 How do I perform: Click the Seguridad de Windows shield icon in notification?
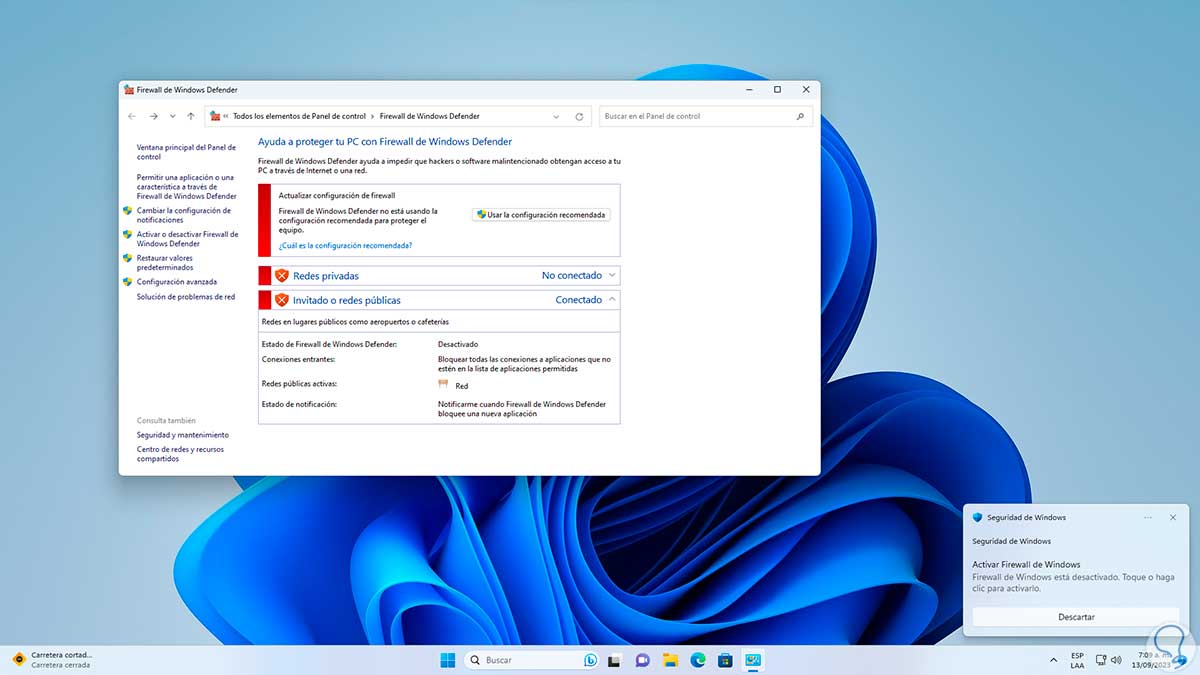978,517
